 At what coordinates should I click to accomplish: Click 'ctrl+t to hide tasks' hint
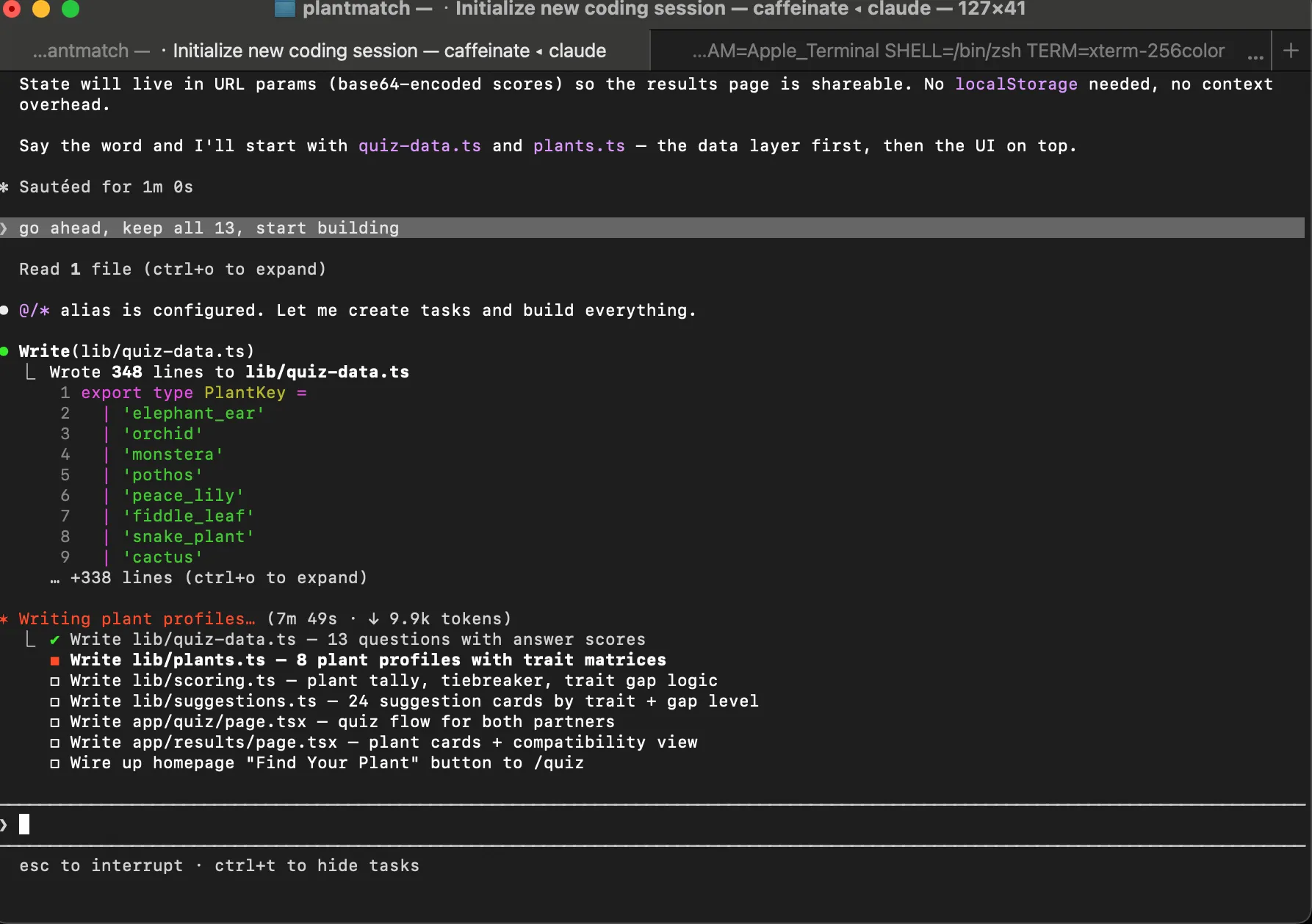317,866
